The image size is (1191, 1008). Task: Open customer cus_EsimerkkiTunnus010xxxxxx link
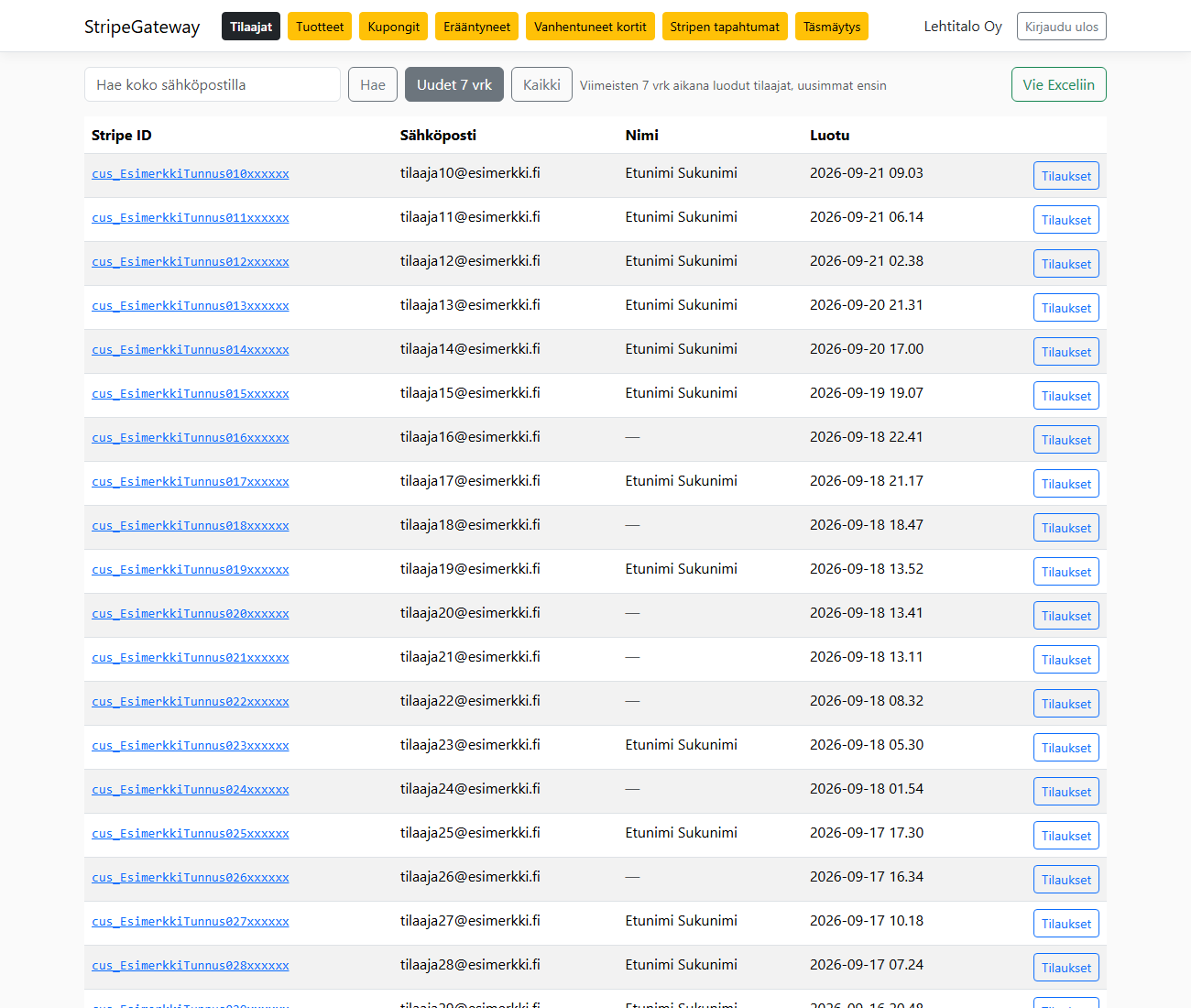tap(191, 173)
